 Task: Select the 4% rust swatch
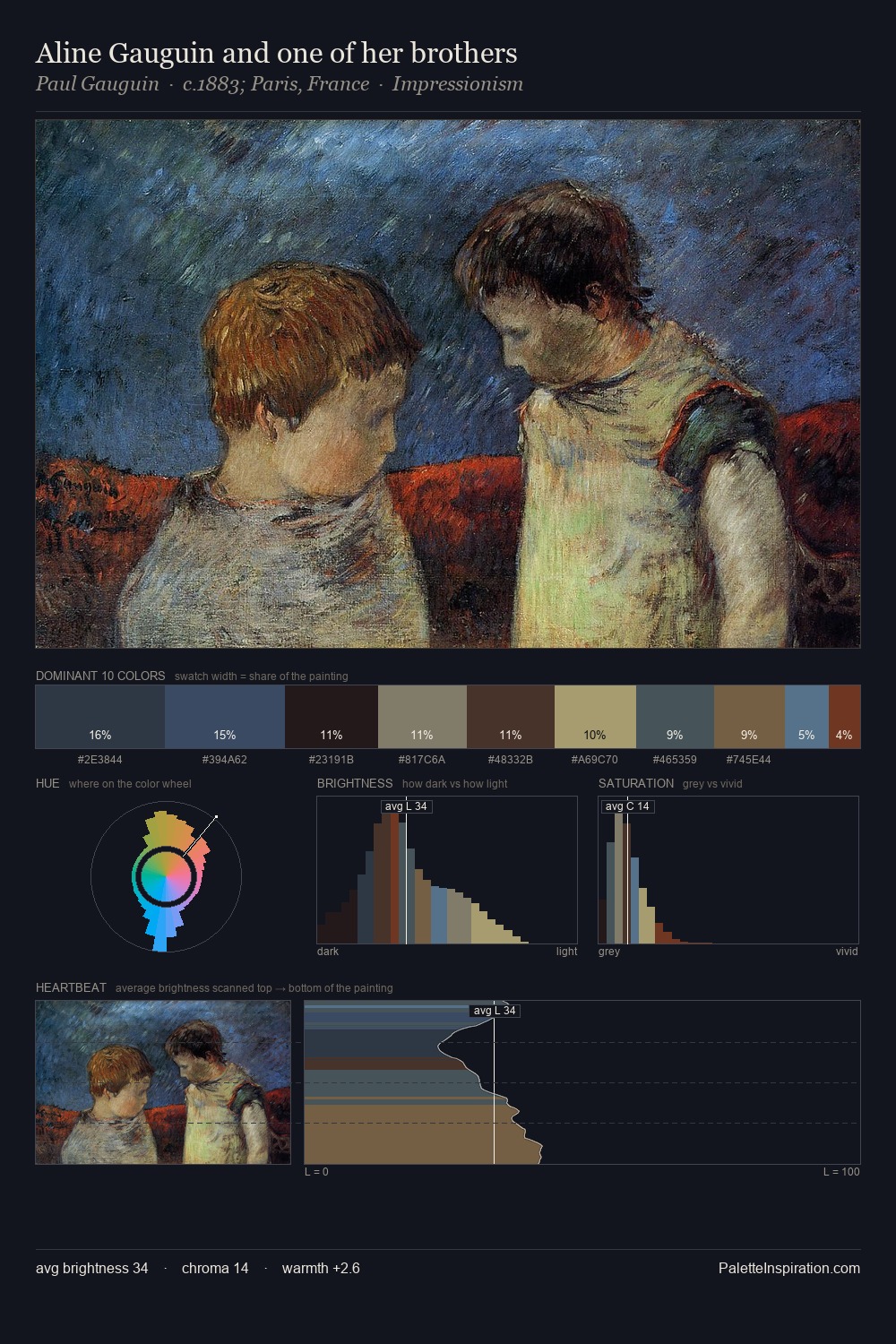(x=844, y=717)
